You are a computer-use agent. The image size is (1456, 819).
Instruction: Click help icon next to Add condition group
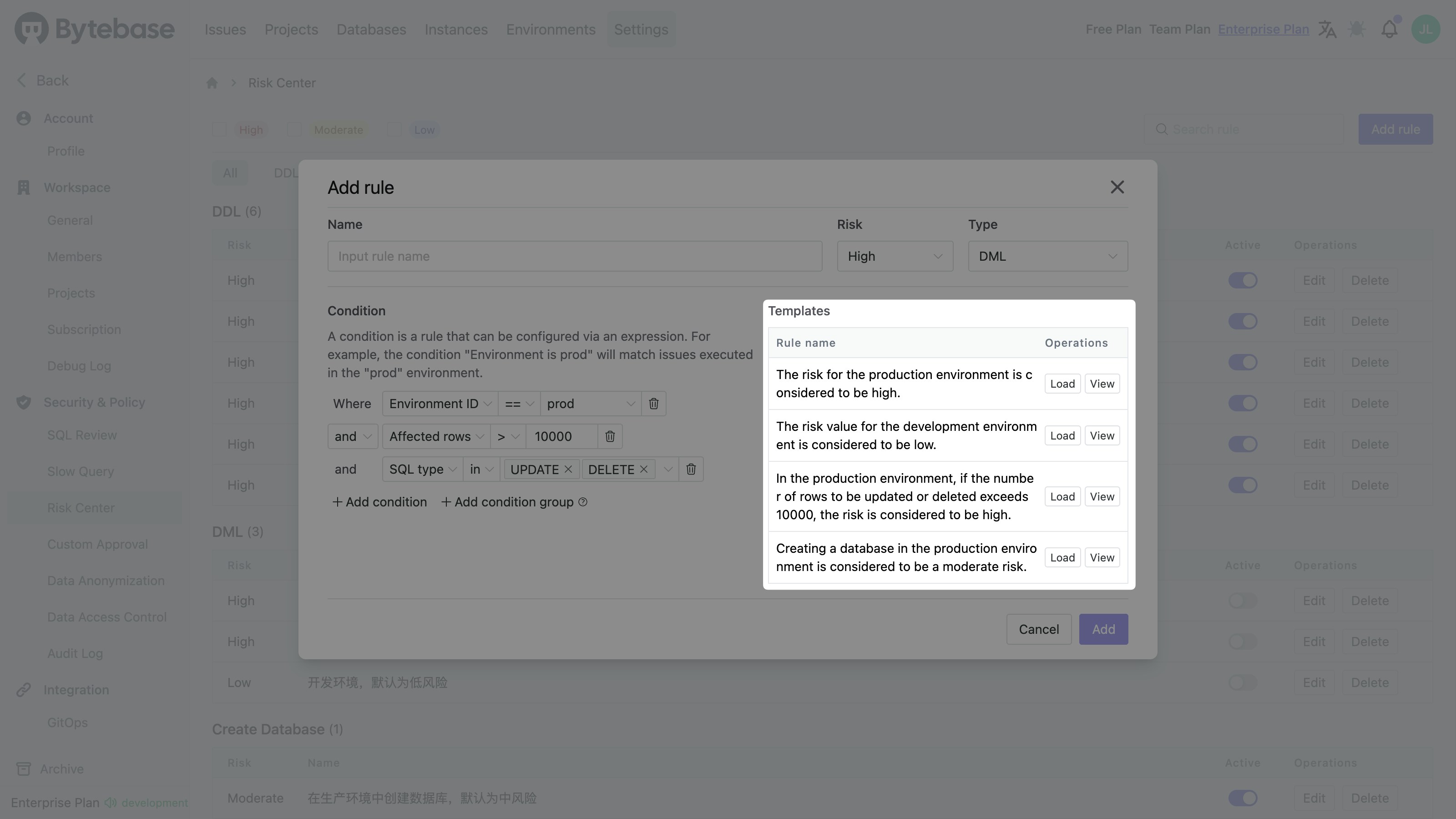click(x=583, y=502)
